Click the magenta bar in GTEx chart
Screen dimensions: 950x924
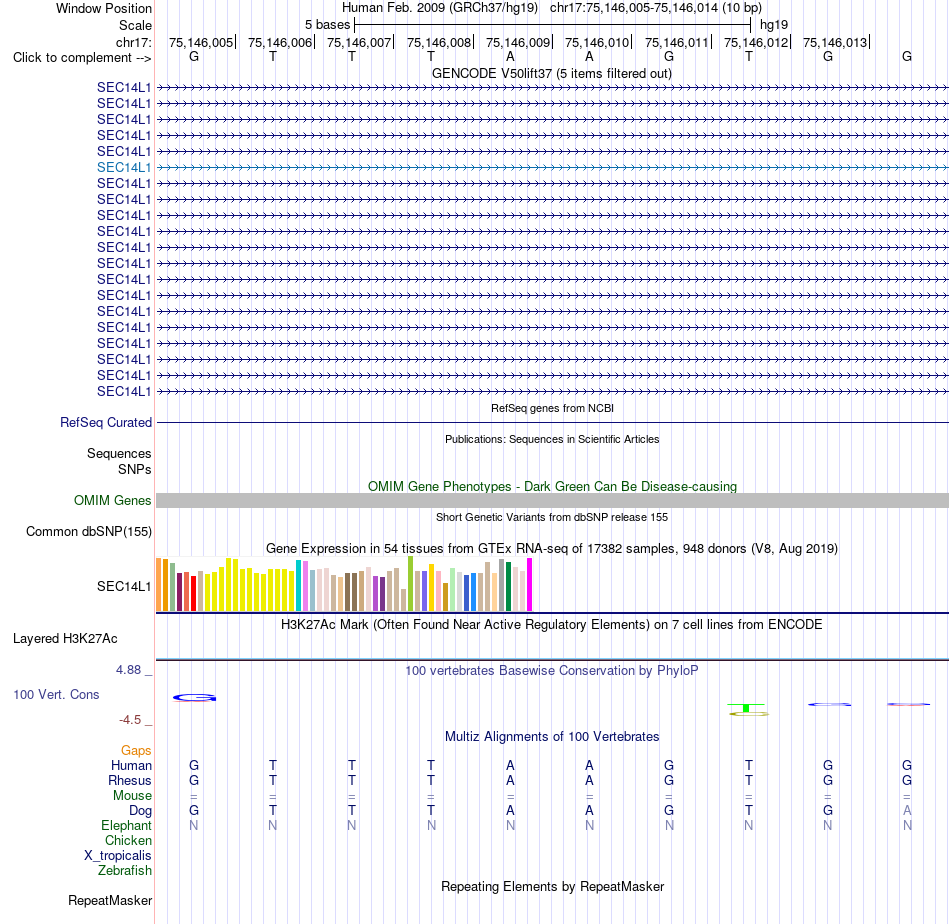pyautogui.click(x=530, y=584)
